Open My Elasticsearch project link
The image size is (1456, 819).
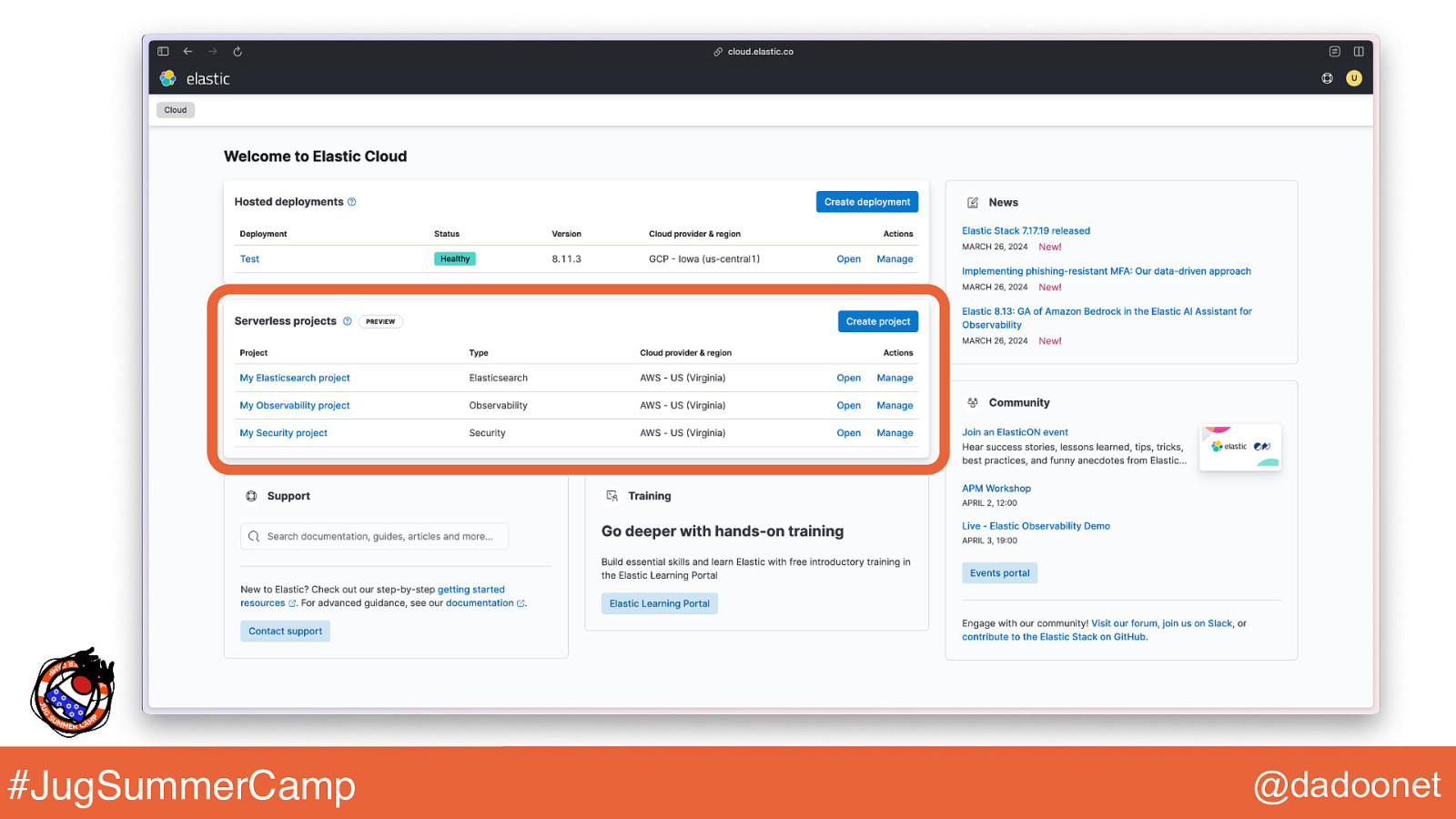click(295, 378)
